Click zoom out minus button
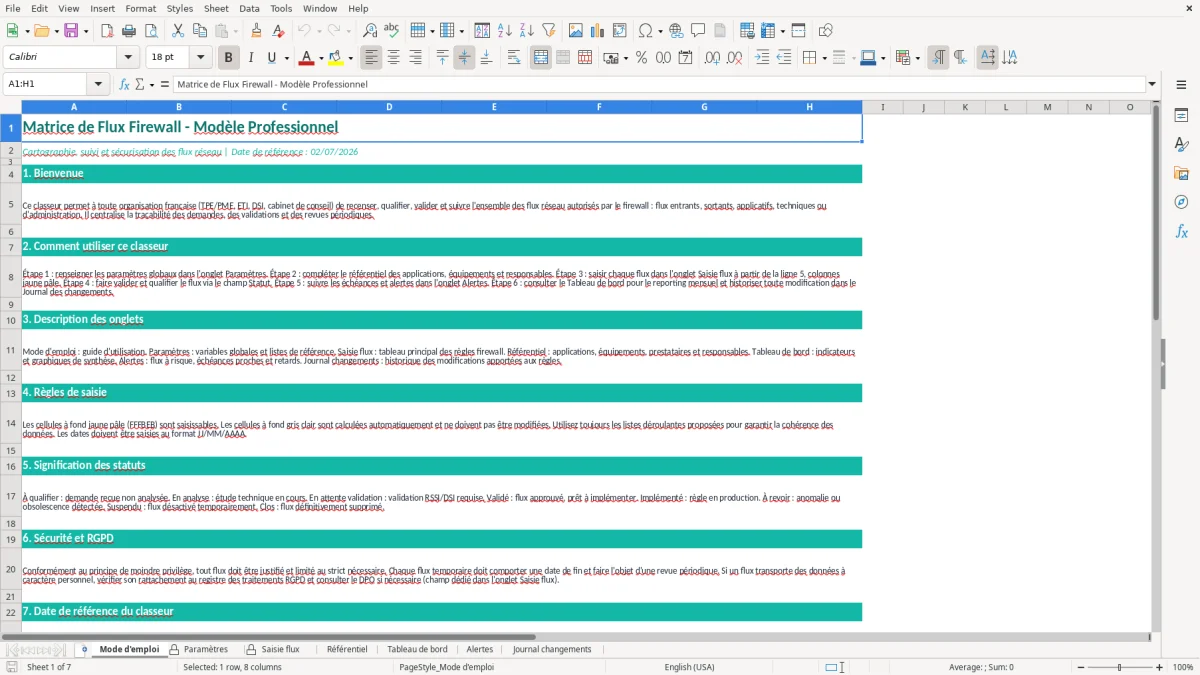This screenshot has width=1200, height=675. point(1081,667)
